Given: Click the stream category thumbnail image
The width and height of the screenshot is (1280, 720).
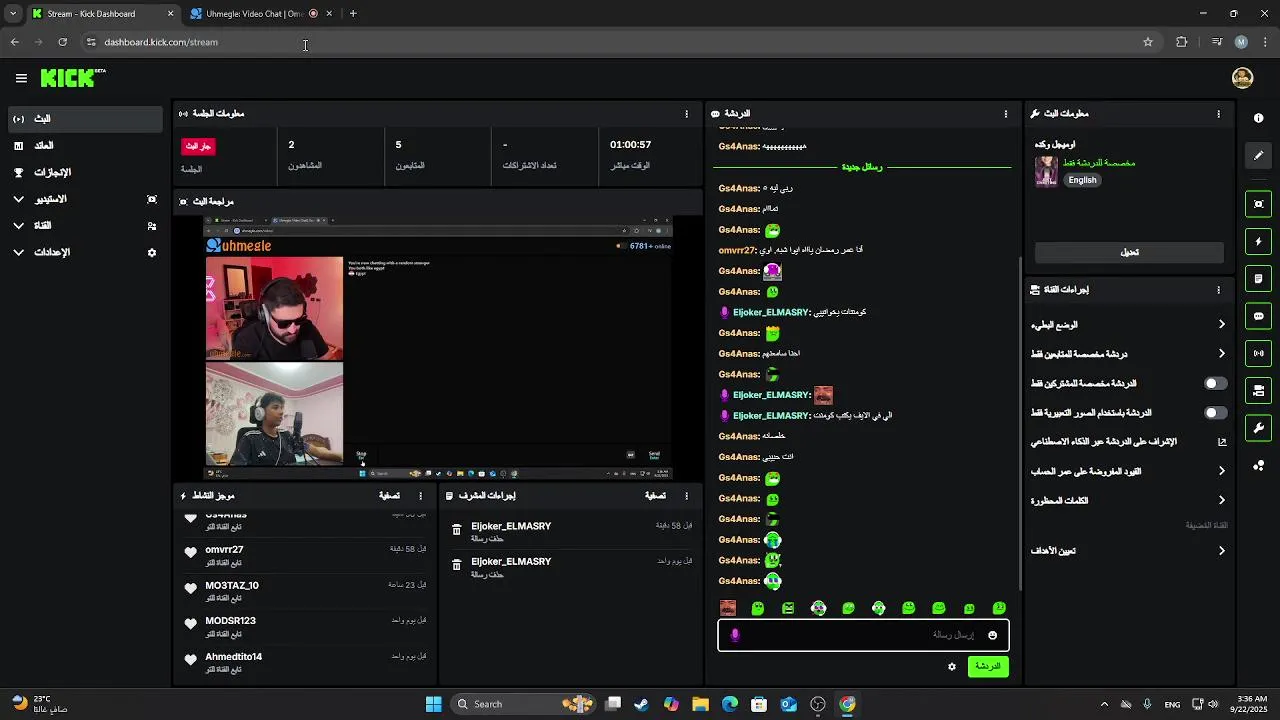Looking at the screenshot, I should click(1046, 171).
